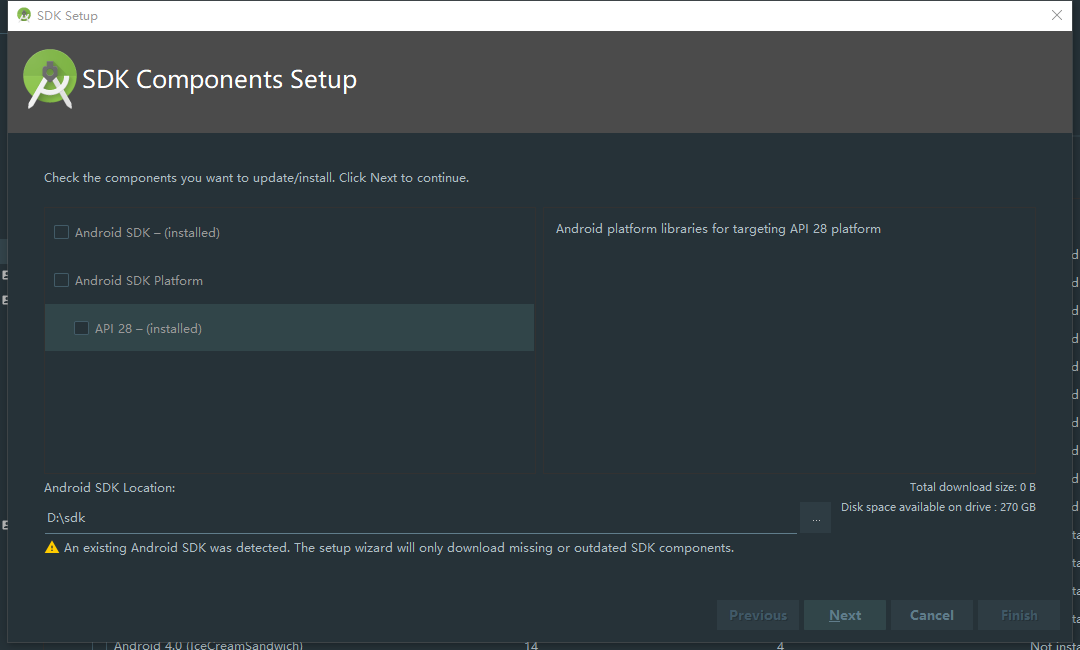Open the SDK location browser via the "..." button
Screen dimensions: 1080x650
click(815, 517)
